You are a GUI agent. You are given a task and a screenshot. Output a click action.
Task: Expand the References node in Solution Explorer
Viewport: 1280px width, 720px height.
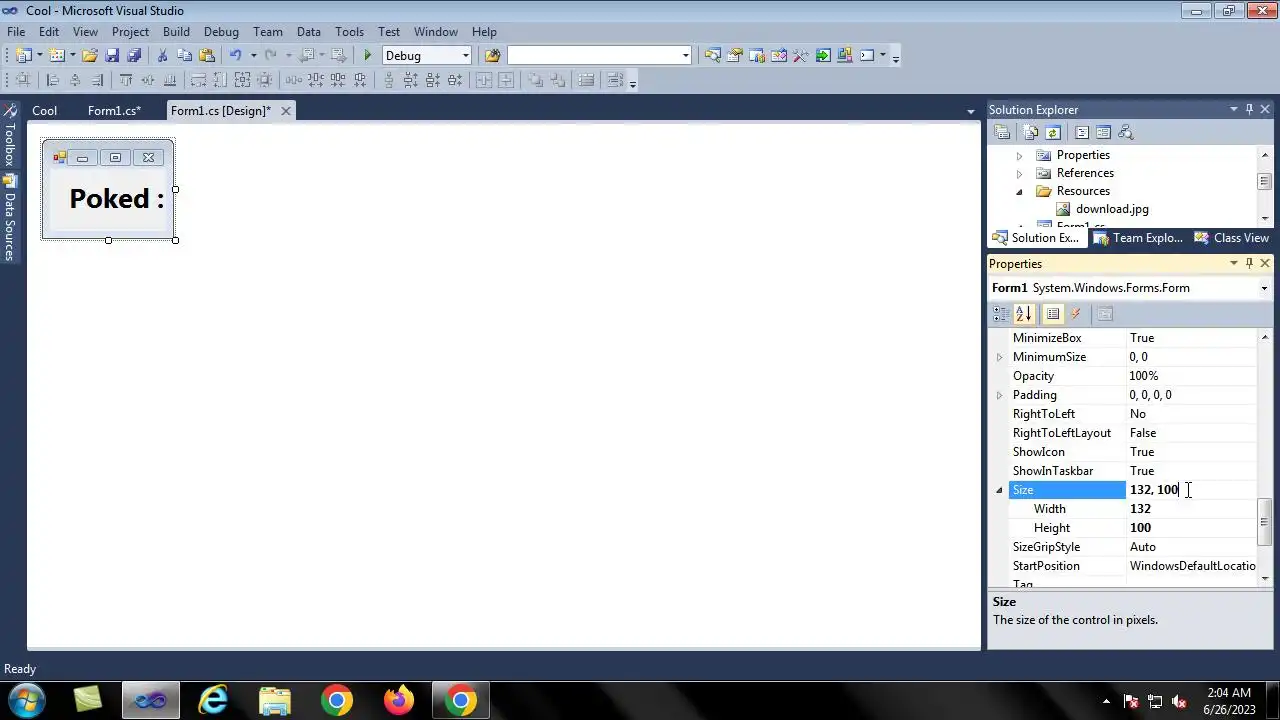(1019, 174)
